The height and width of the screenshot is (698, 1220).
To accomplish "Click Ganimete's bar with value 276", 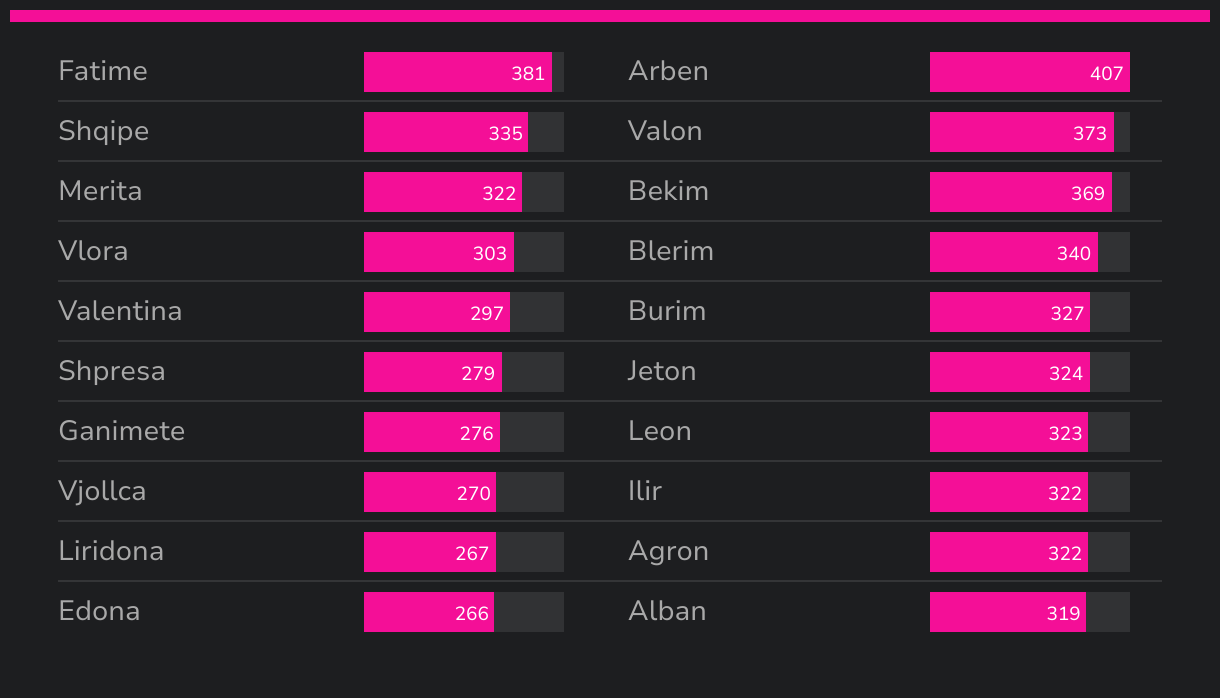I will tap(432, 432).
